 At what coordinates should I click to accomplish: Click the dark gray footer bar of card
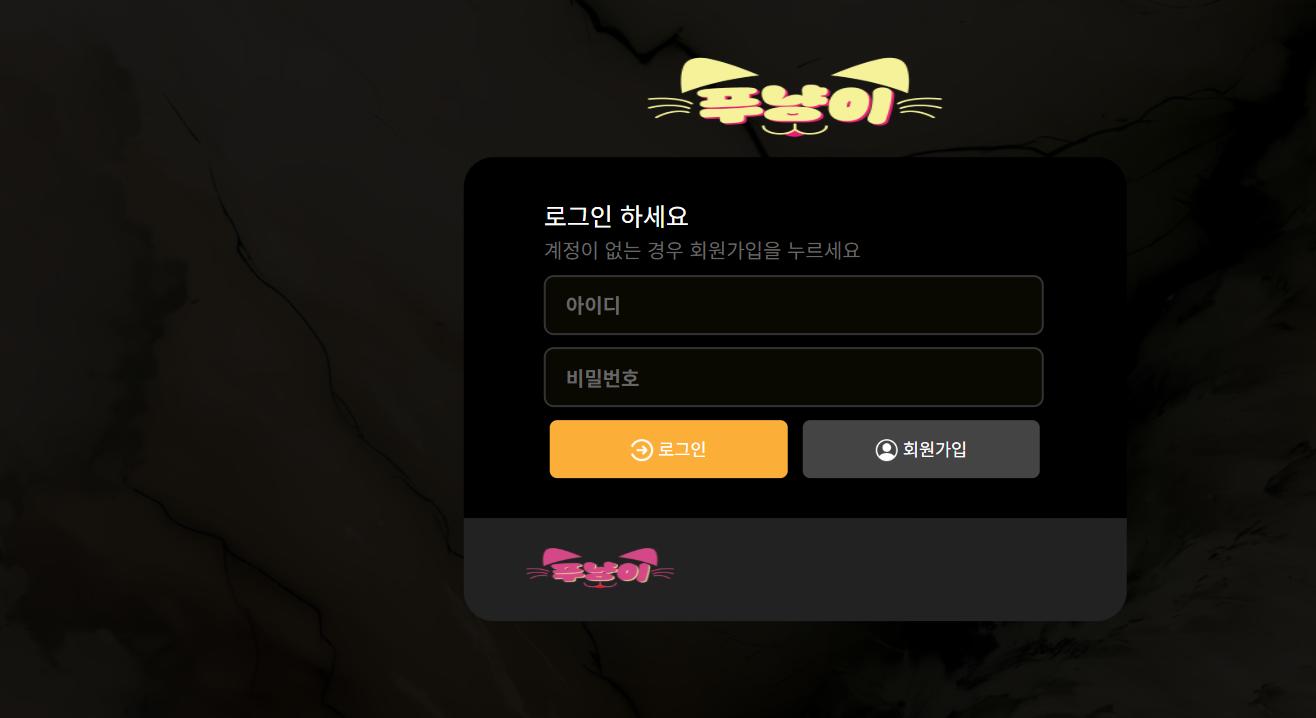coord(795,569)
